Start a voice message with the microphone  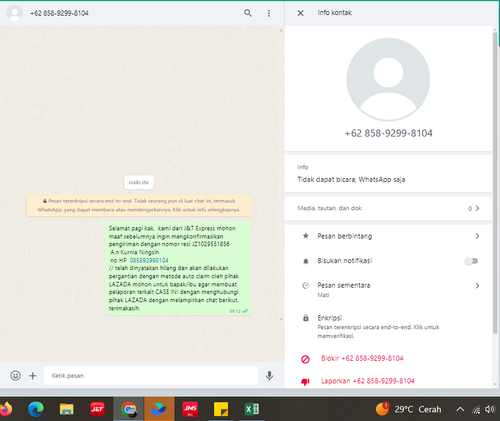(269, 376)
